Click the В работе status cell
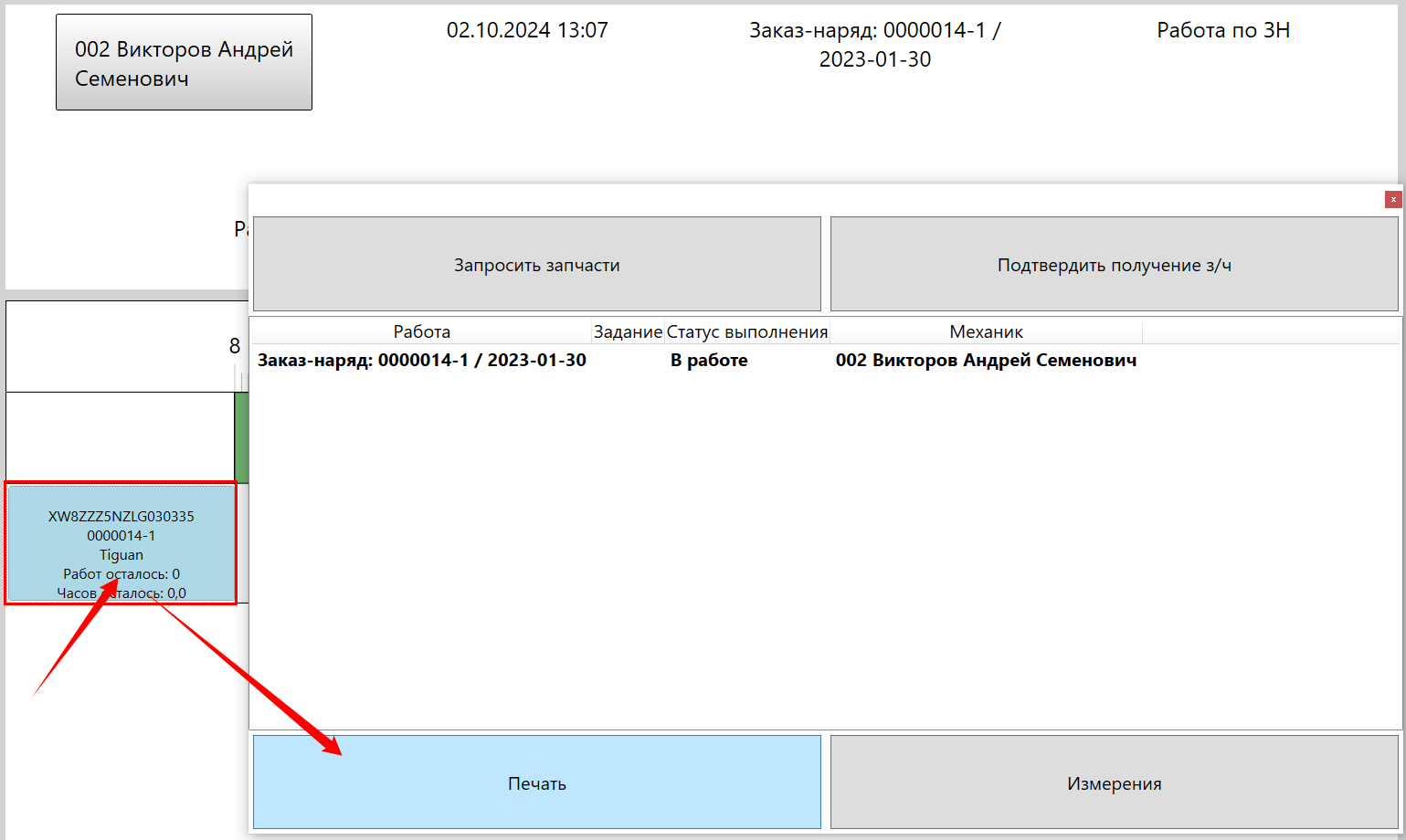This screenshot has height=840, width=1406. coord(709,361)
